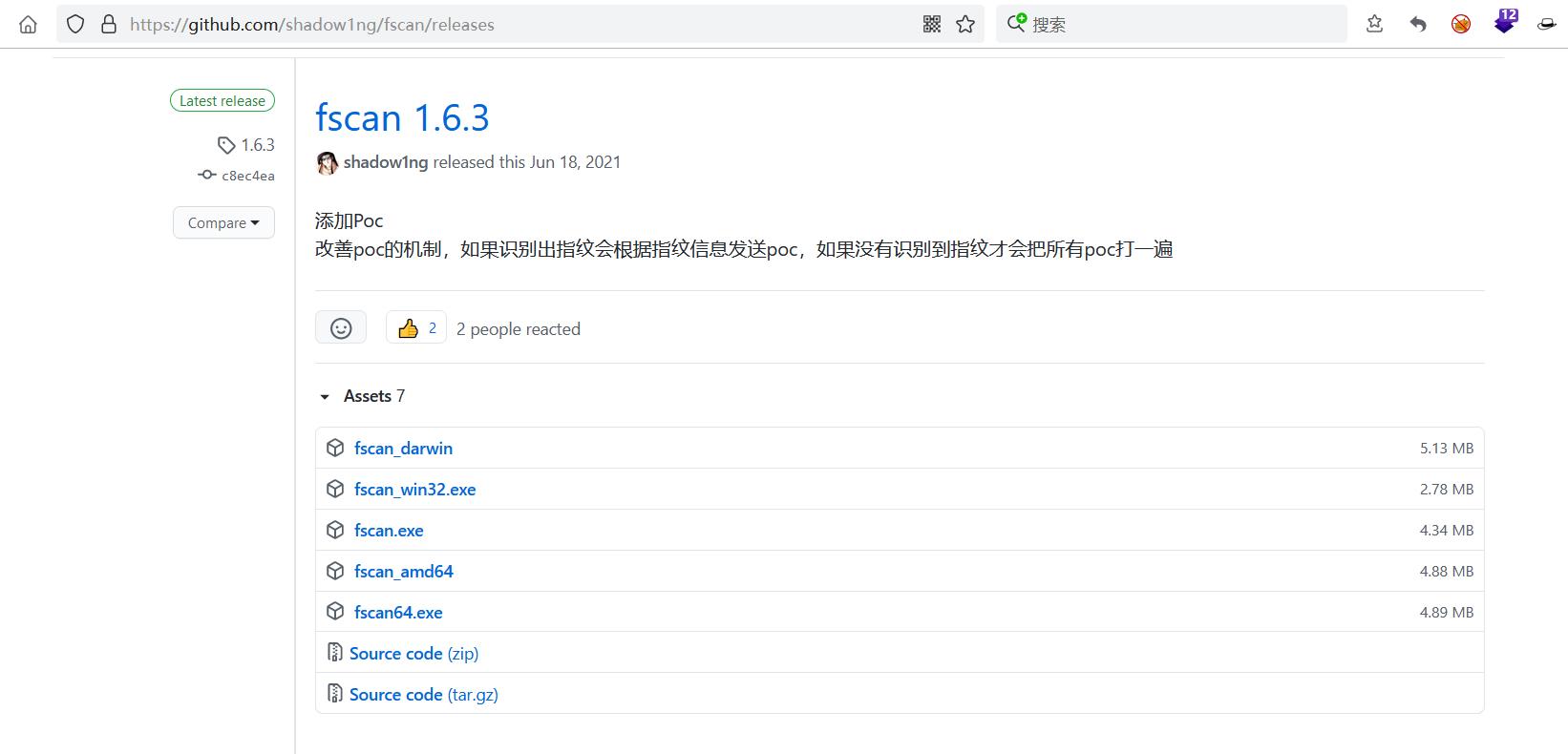The width and height of the screenshot is (1568, 754).
Task: Click the thumbs up reaction button
Action: click(416, 328)
